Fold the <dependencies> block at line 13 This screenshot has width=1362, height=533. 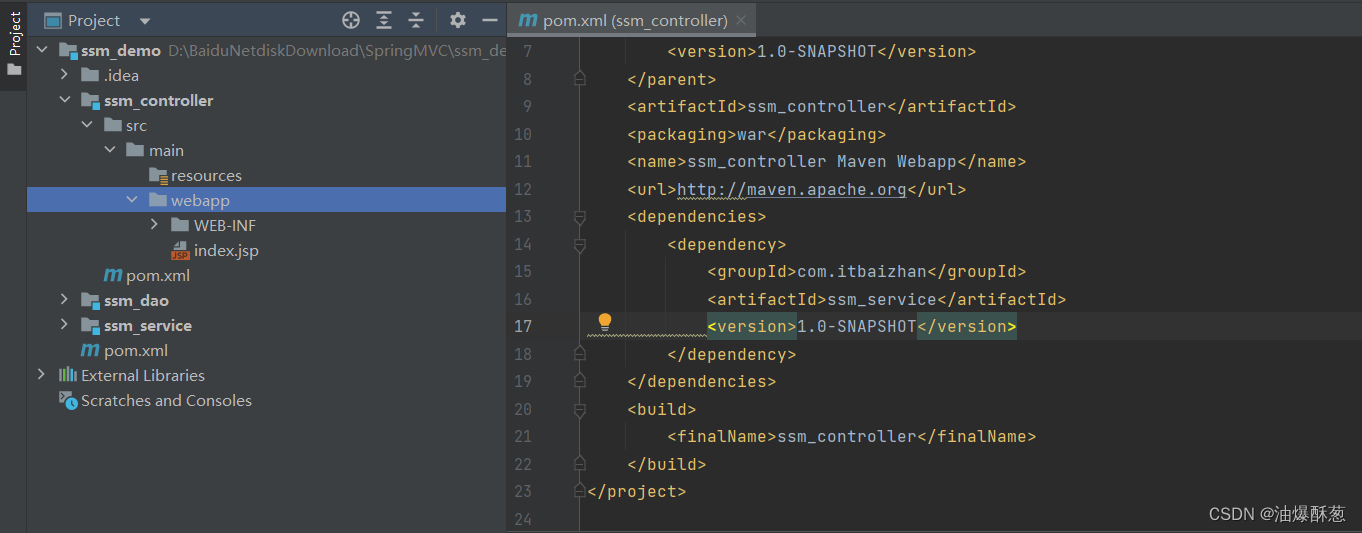pyautogui.click(x=579, y=216)
